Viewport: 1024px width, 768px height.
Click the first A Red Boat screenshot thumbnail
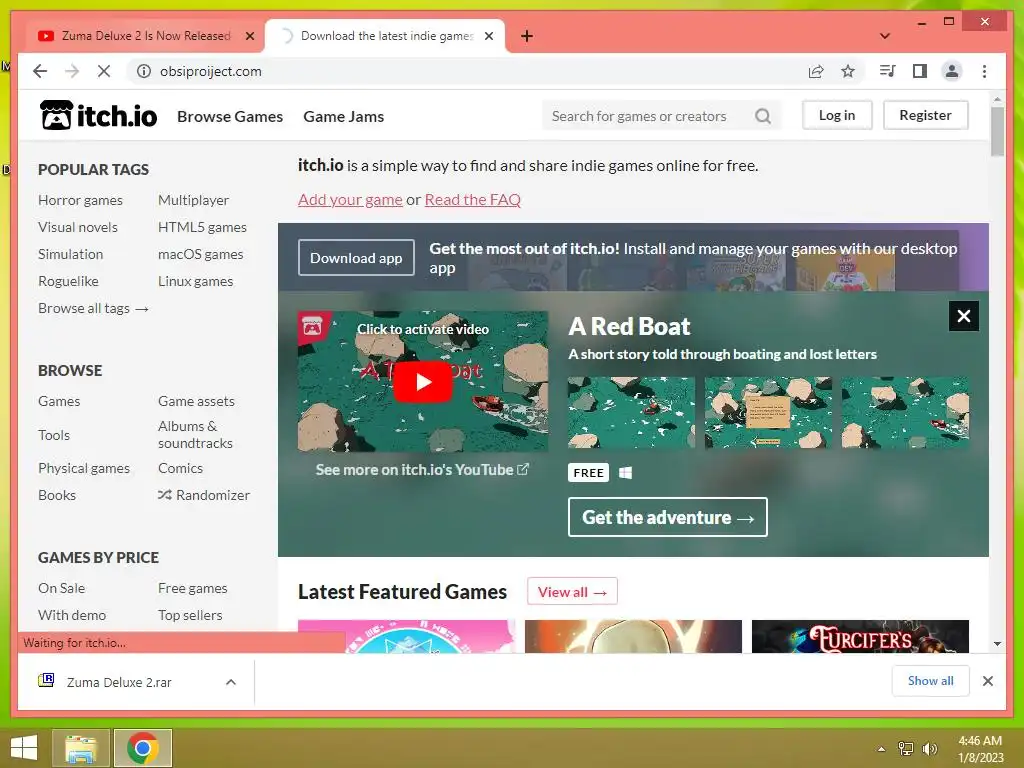[632, 412]
